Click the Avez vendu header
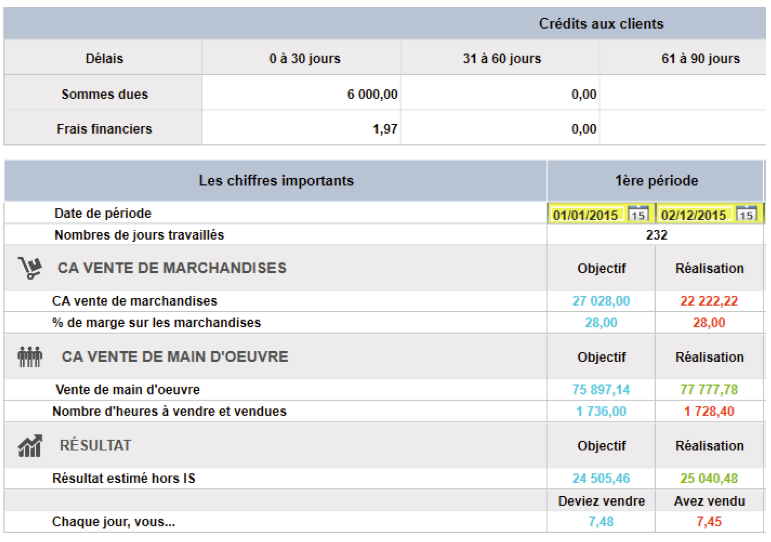This screenshot has height=542, width=771. click(x=710, y=501)
